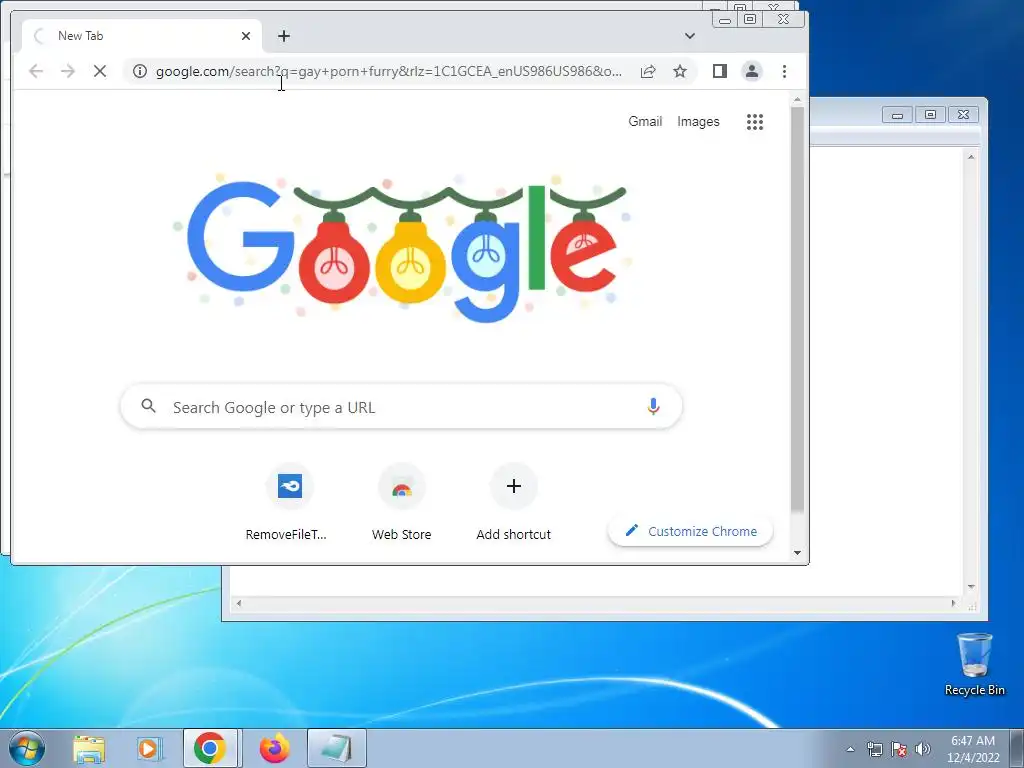Bookmark this tab with the star icon
The height and width of the screenshot is (768, 1024).
pos(680,71)
